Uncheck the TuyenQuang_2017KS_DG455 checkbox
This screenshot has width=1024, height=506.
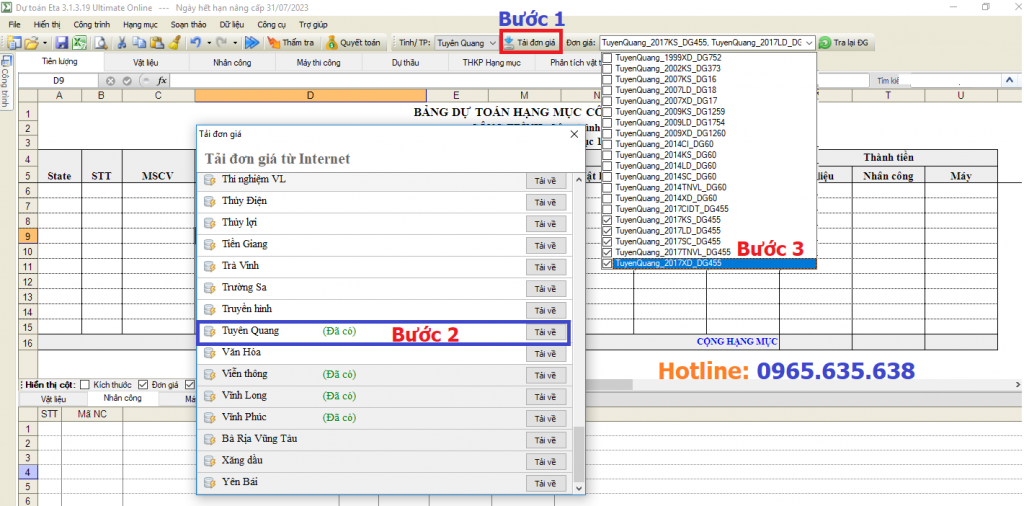607,219
